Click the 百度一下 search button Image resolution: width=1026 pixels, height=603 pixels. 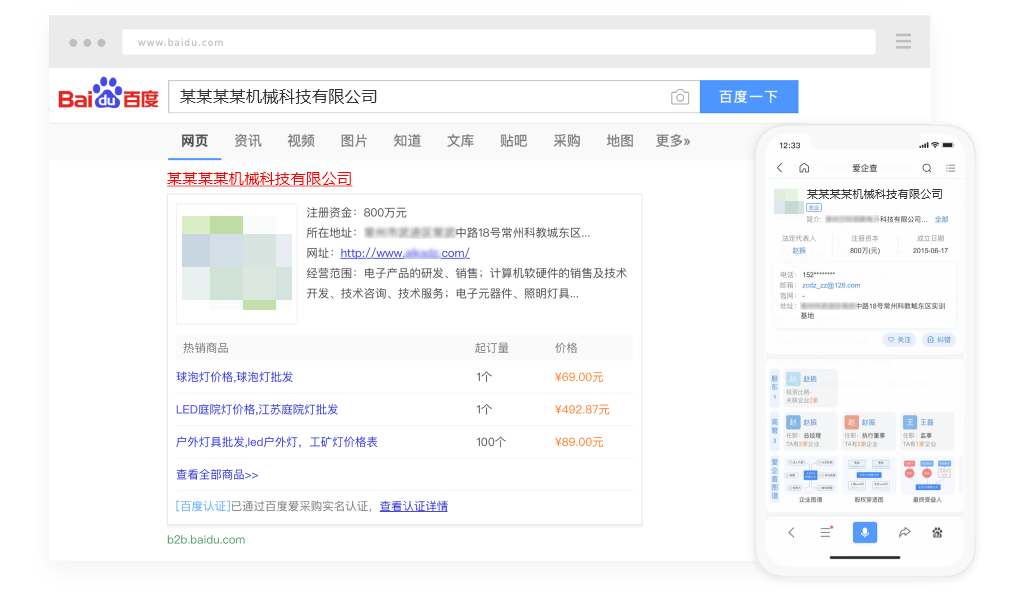click(x=748, y=97)
